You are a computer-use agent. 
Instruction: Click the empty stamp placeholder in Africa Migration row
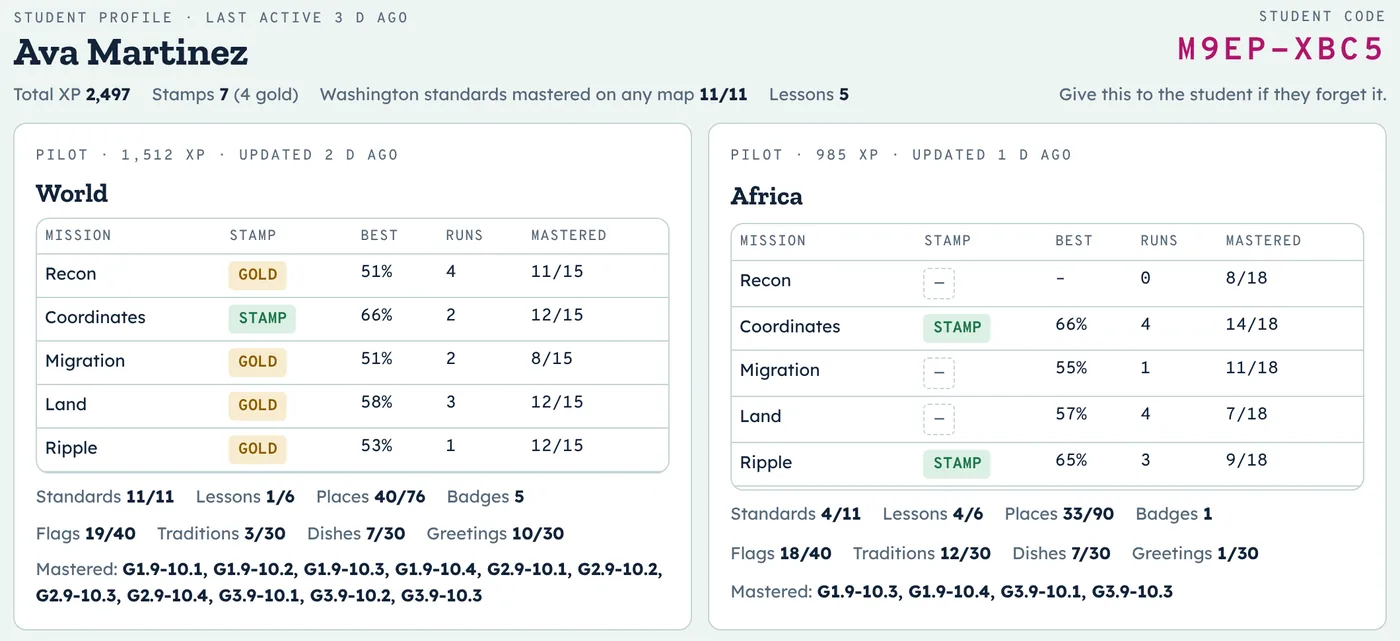coord(939,373)
